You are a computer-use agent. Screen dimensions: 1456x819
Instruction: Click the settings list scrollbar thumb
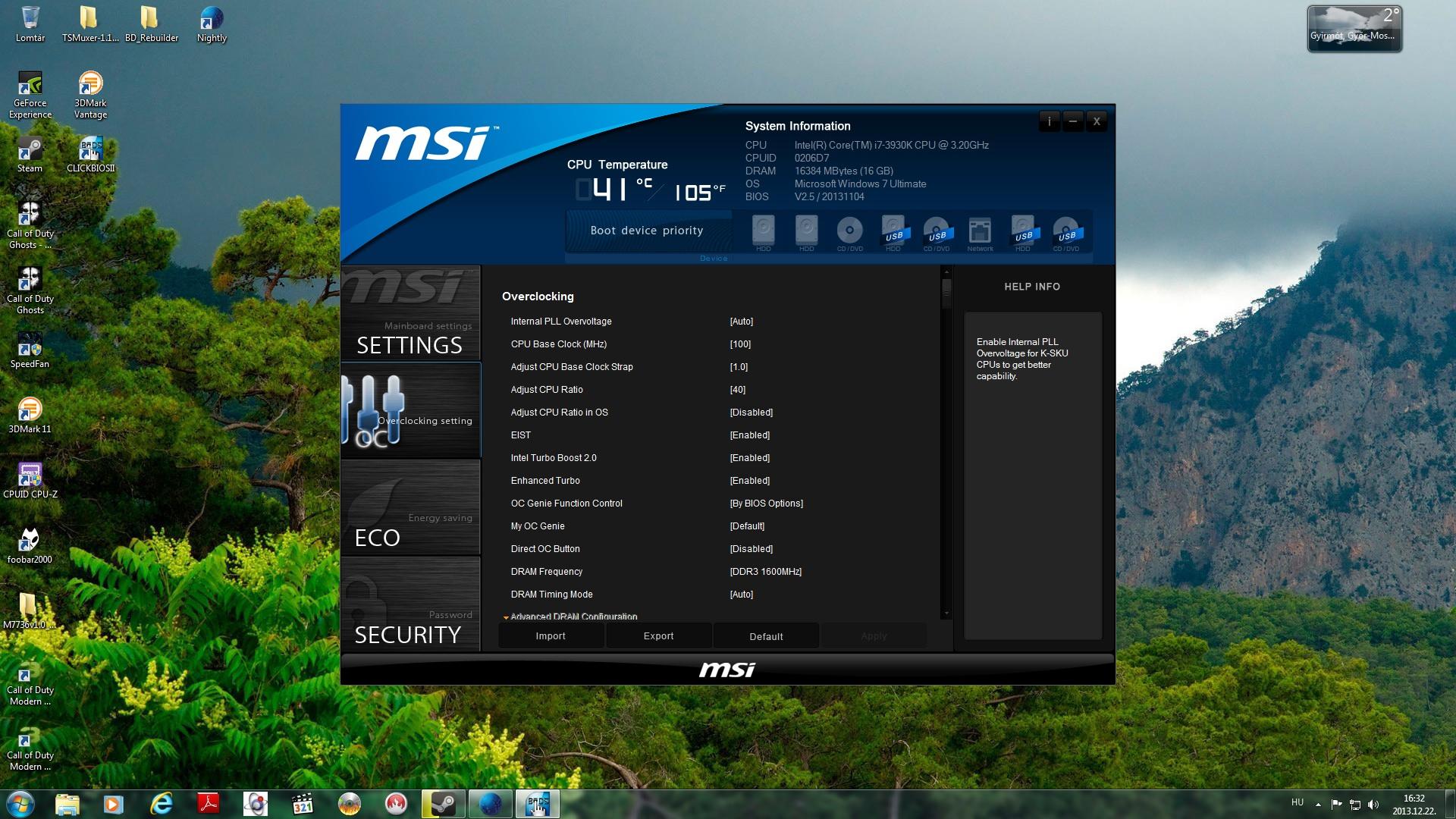[946, 293]
